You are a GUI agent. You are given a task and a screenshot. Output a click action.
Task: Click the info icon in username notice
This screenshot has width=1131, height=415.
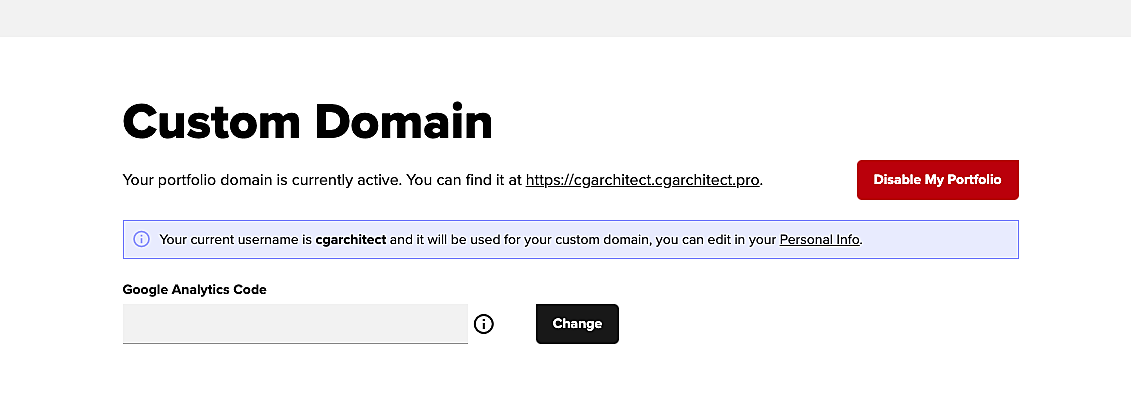[141, 240]
